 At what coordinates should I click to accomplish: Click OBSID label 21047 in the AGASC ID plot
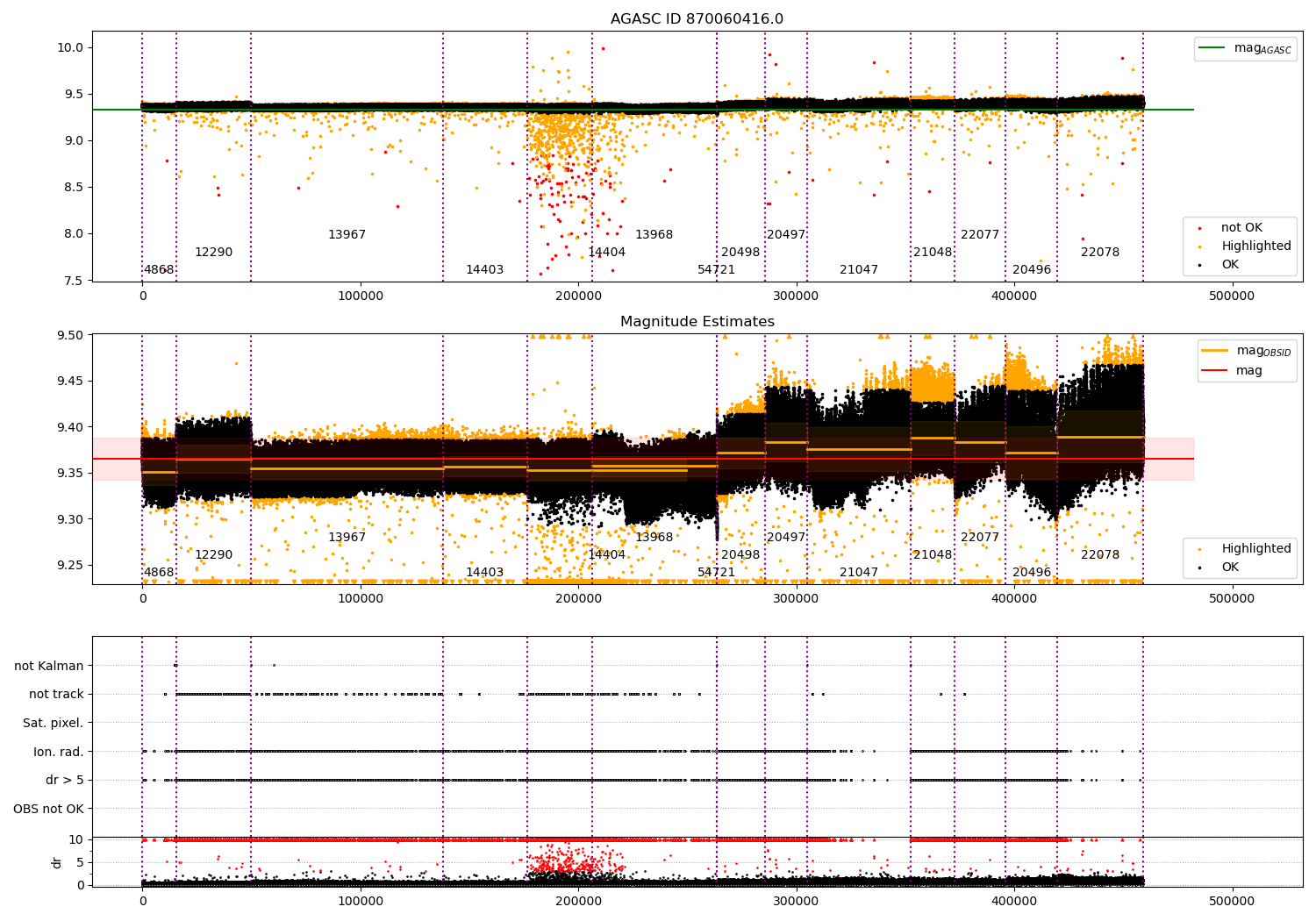tap(859, 270)
